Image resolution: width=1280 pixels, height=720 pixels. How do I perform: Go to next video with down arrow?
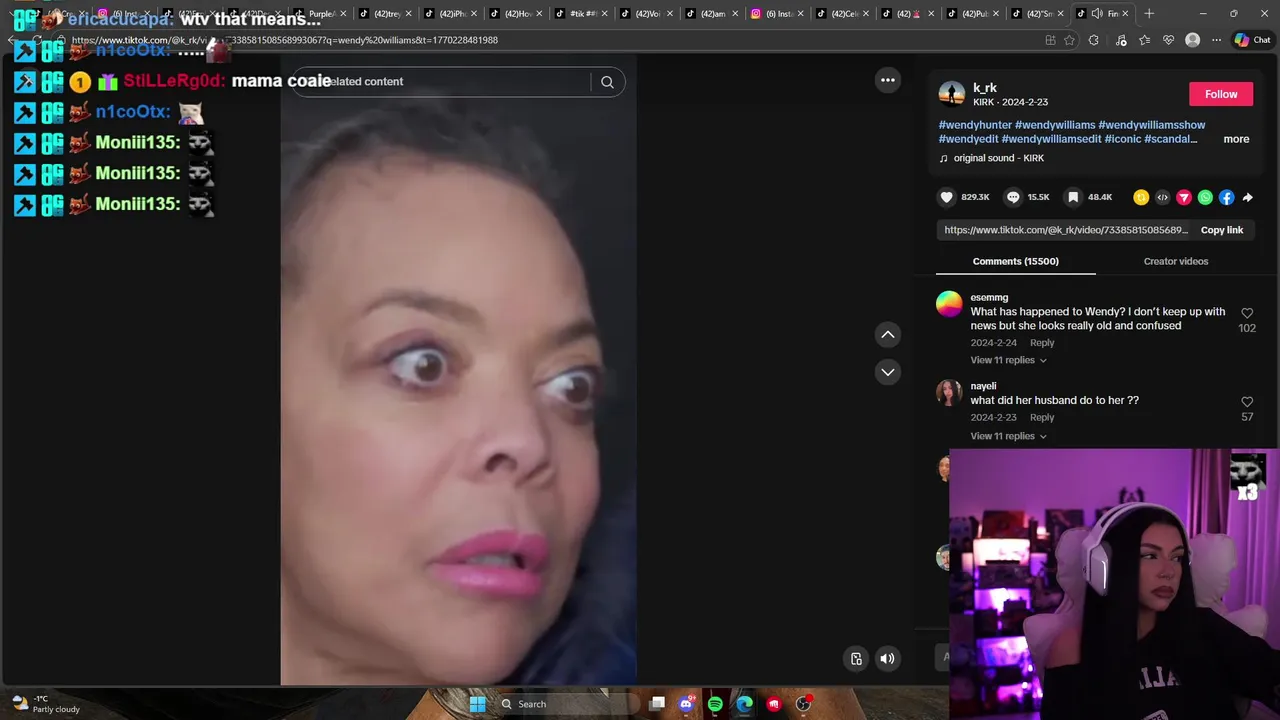pyautogui.click(x=888, y=372)
